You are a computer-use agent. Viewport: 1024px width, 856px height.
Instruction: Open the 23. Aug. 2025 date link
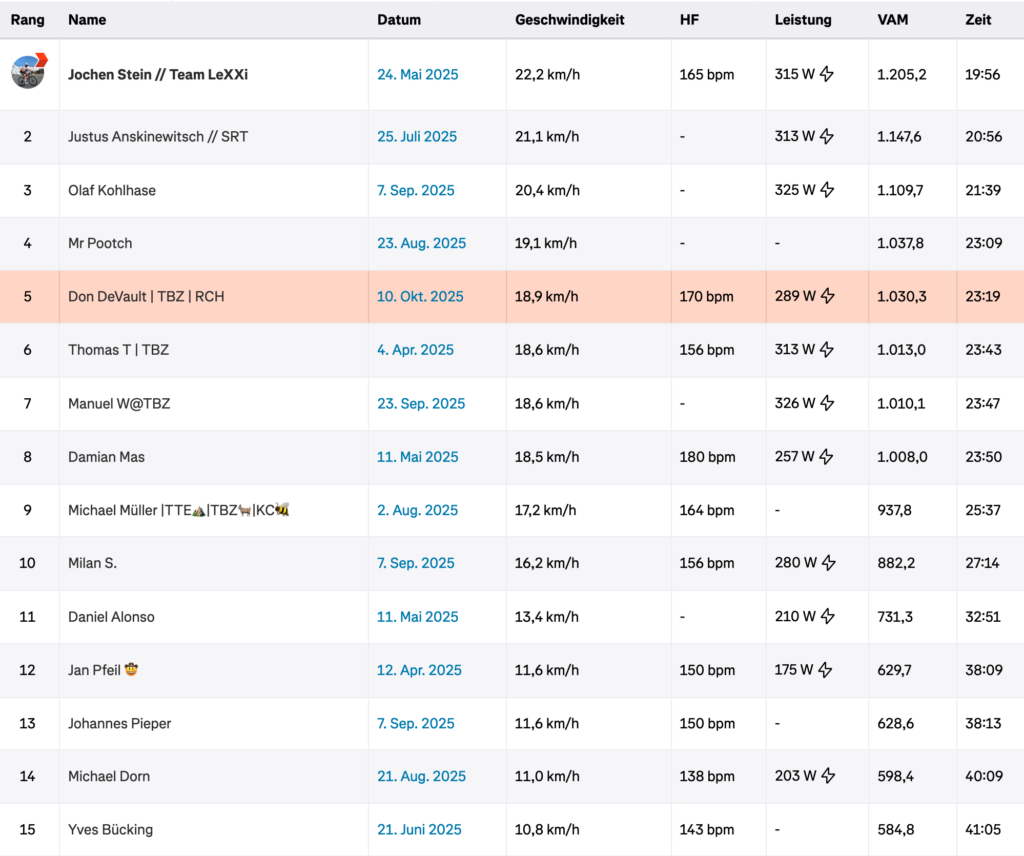click(x=421, y=243)
